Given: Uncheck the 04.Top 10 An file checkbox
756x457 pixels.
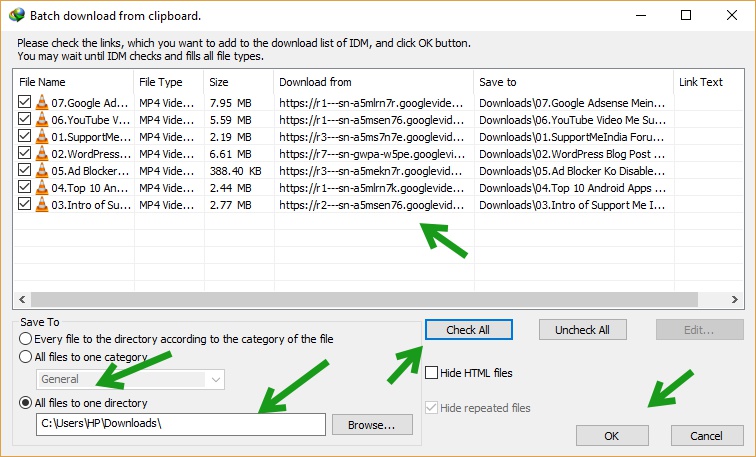Looking at the screenshot, I should pyautogui.click(x=25, y=187).
